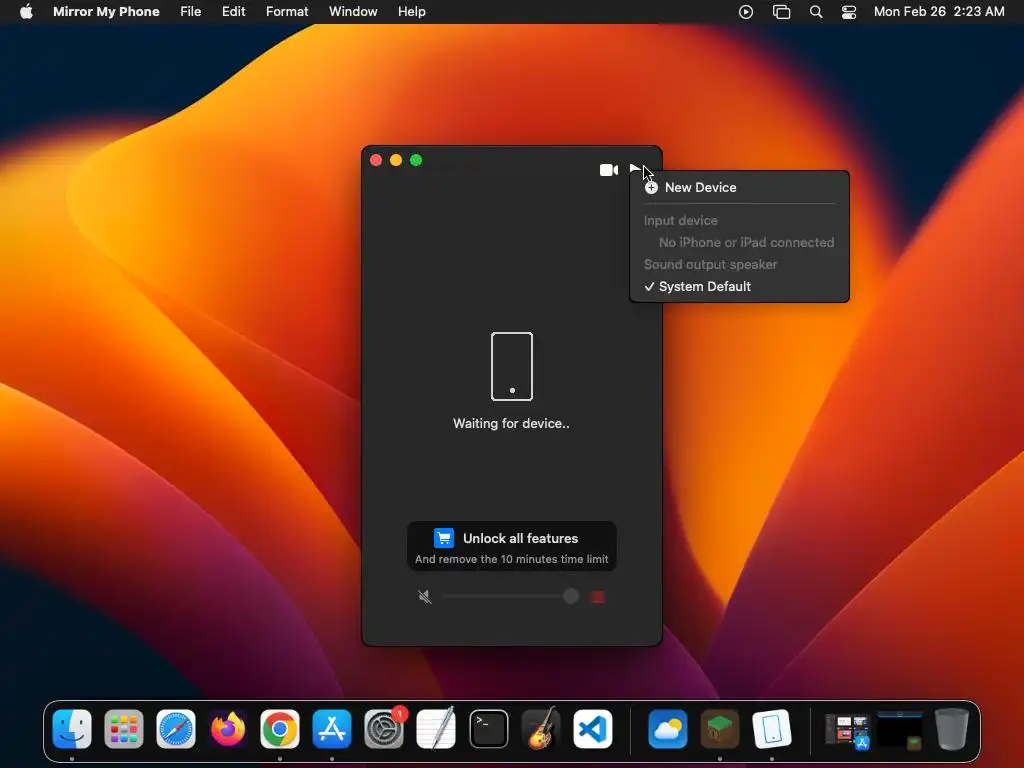Open Terminal from the Dock
This screenshot has width=1024, height=768.
(488, 729)
